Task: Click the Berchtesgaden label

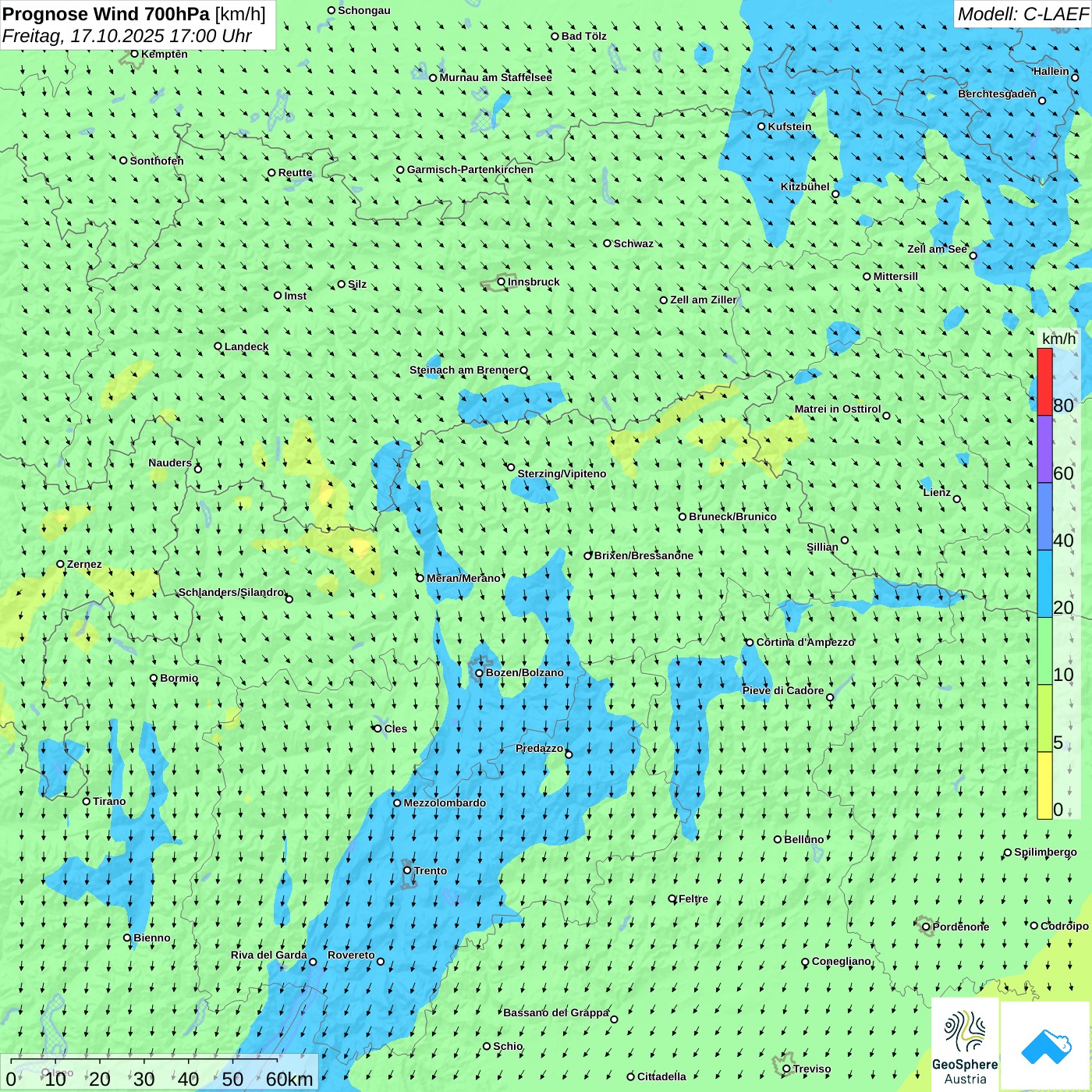Action: point(998,94)
